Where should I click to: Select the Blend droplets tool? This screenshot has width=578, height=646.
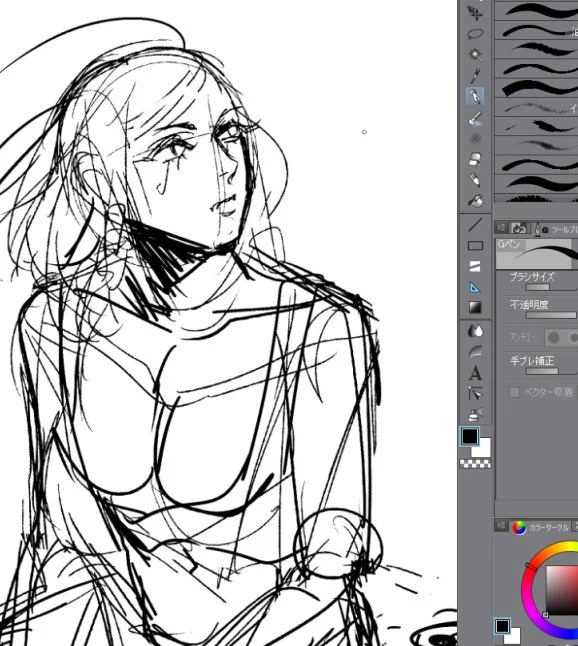point(475,331)
